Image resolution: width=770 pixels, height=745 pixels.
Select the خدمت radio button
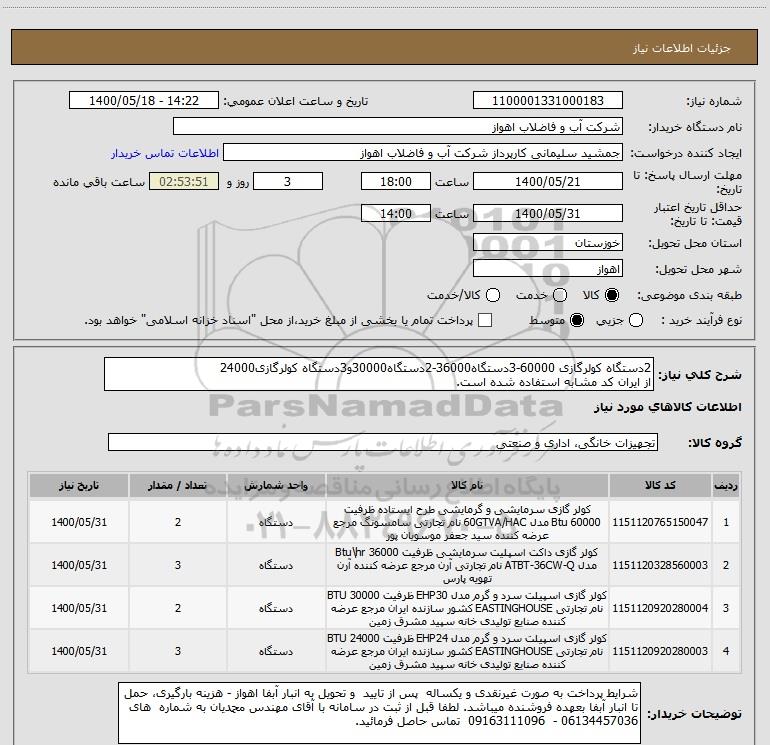[x=560, y=295]
